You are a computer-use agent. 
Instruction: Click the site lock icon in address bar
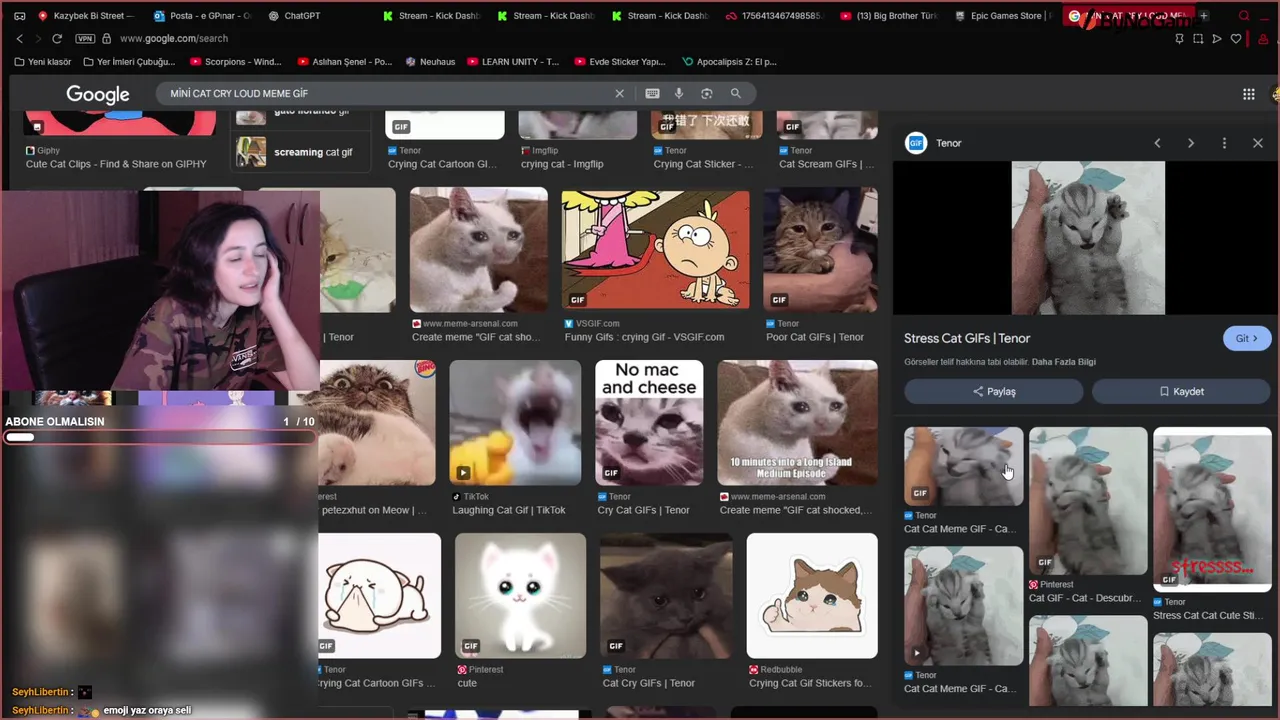[x=106, y=38]
